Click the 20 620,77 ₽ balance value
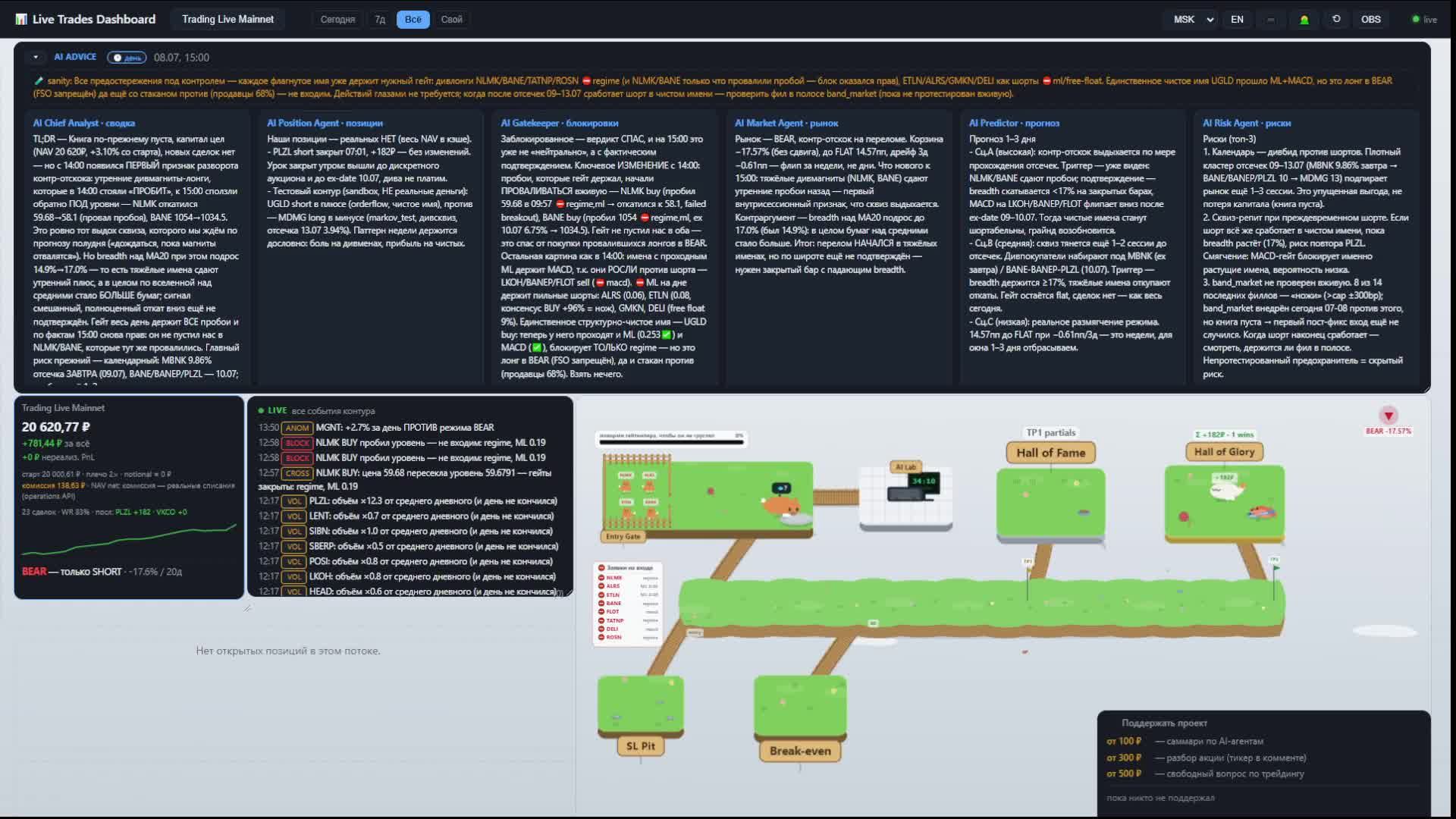Screen dimensions: 1456x819 point(56,427)
